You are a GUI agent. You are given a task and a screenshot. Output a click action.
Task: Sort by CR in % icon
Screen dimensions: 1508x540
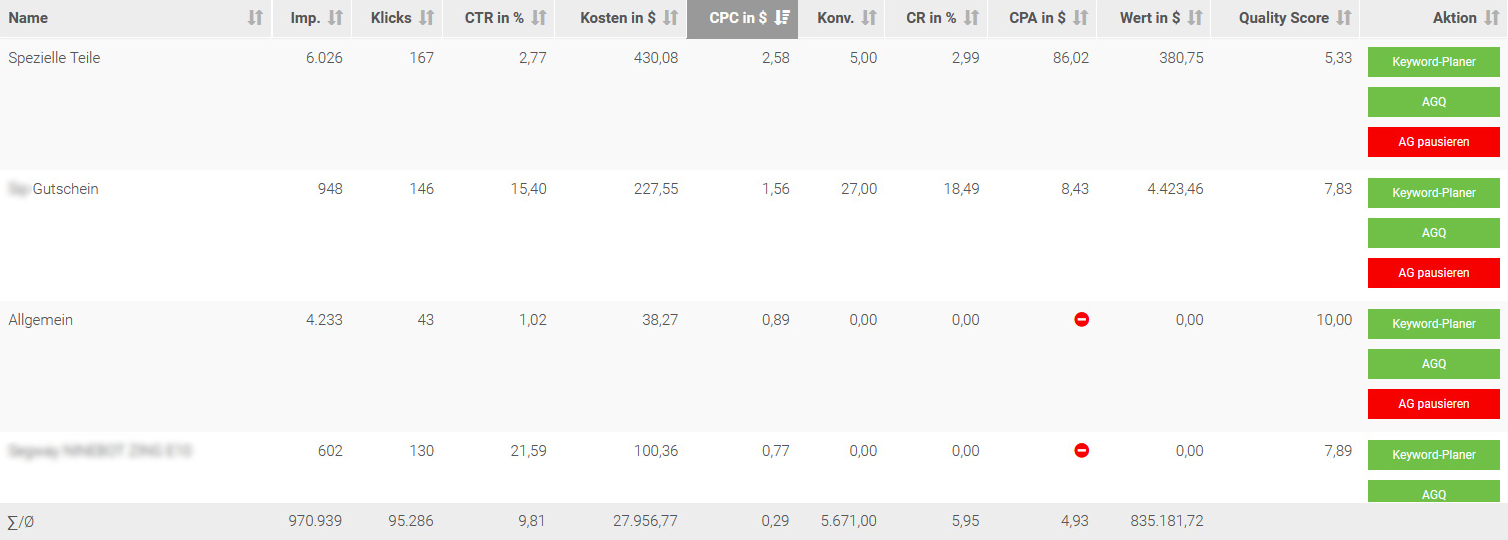(x=972, y=18)
